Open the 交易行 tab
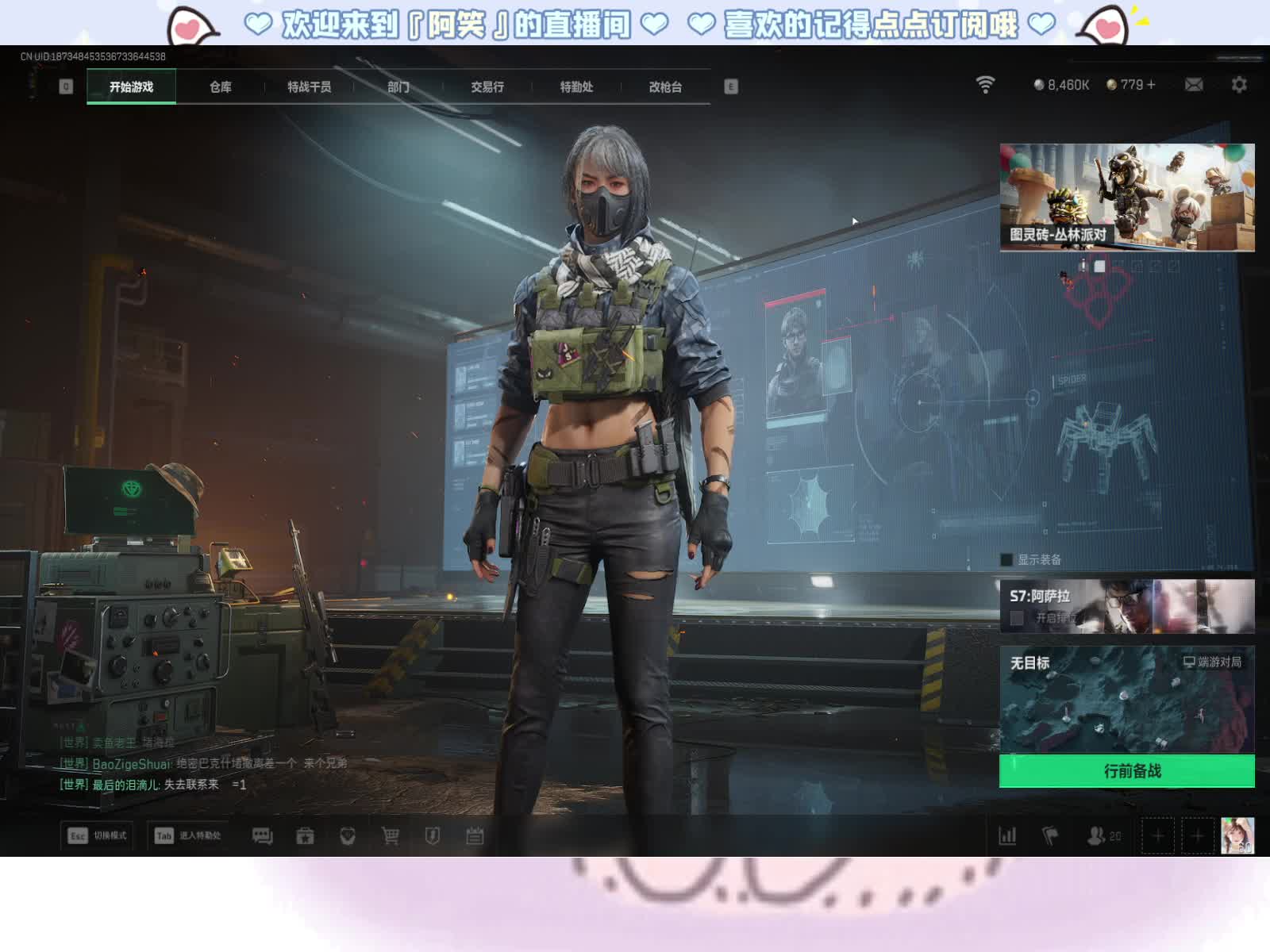Screen dimensions: 1270x952 [487, 87]
